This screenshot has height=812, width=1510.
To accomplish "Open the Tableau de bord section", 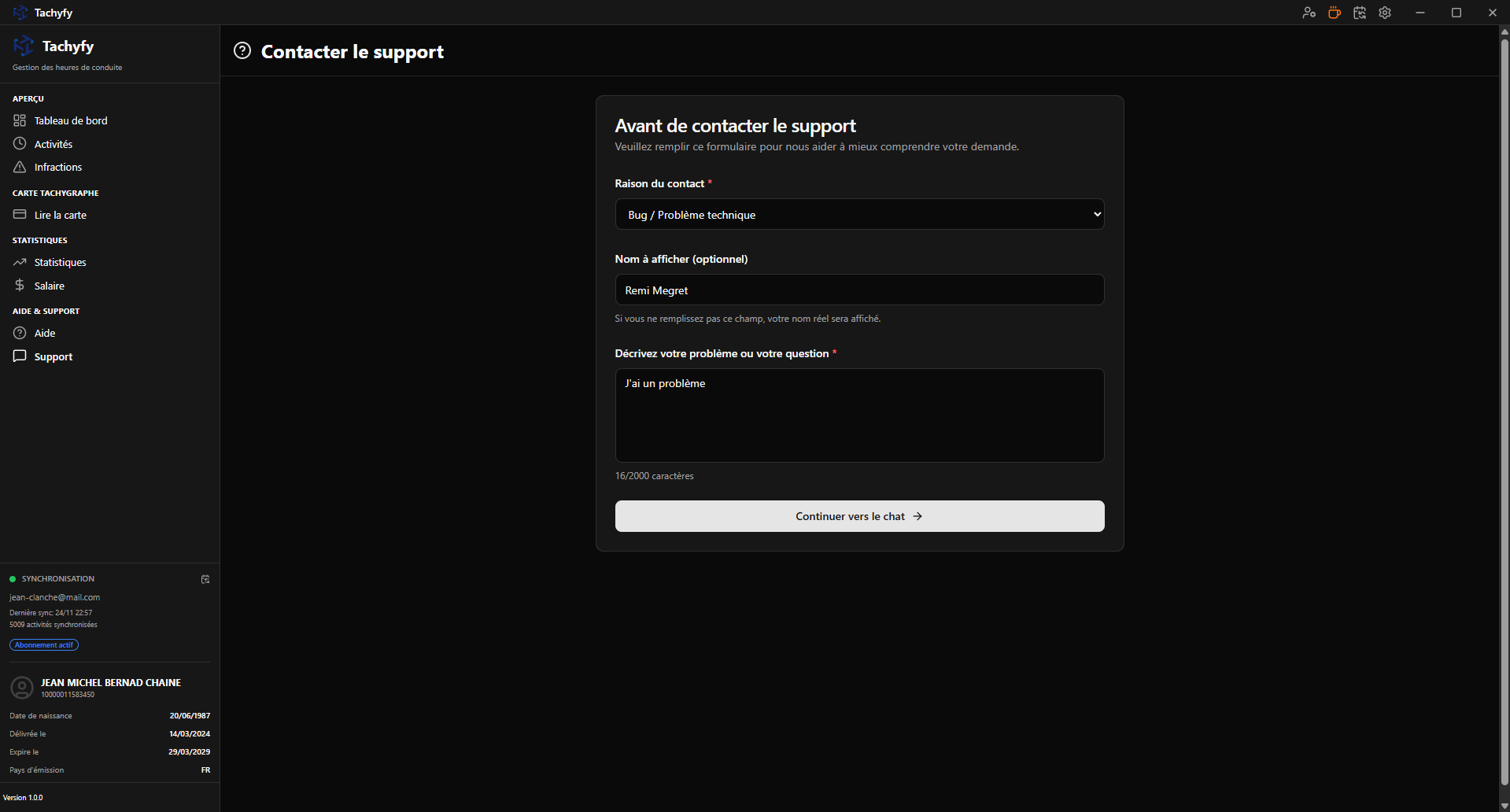I will click(70, 120).
